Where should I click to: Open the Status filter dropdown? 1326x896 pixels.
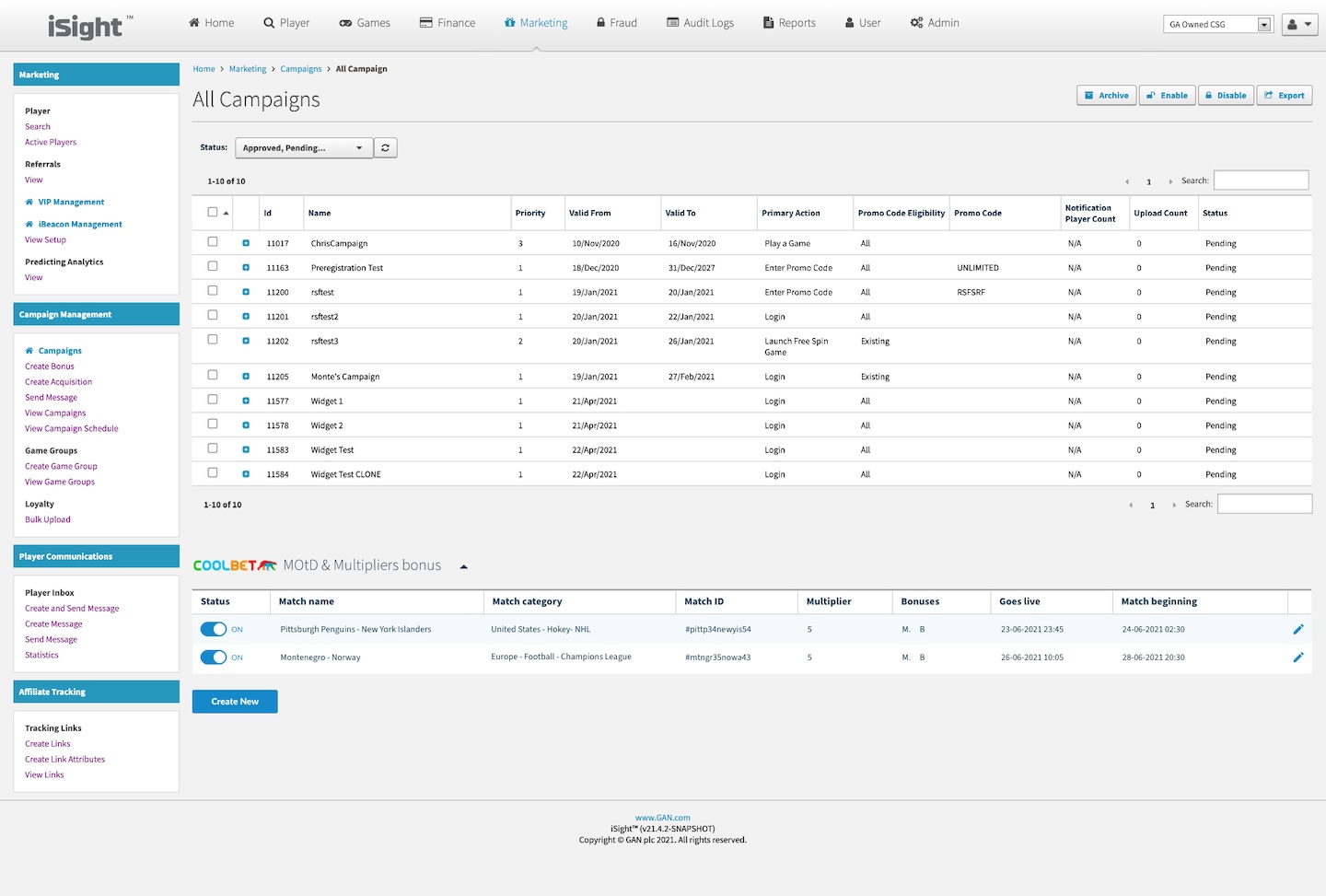(x=304, y=147)
